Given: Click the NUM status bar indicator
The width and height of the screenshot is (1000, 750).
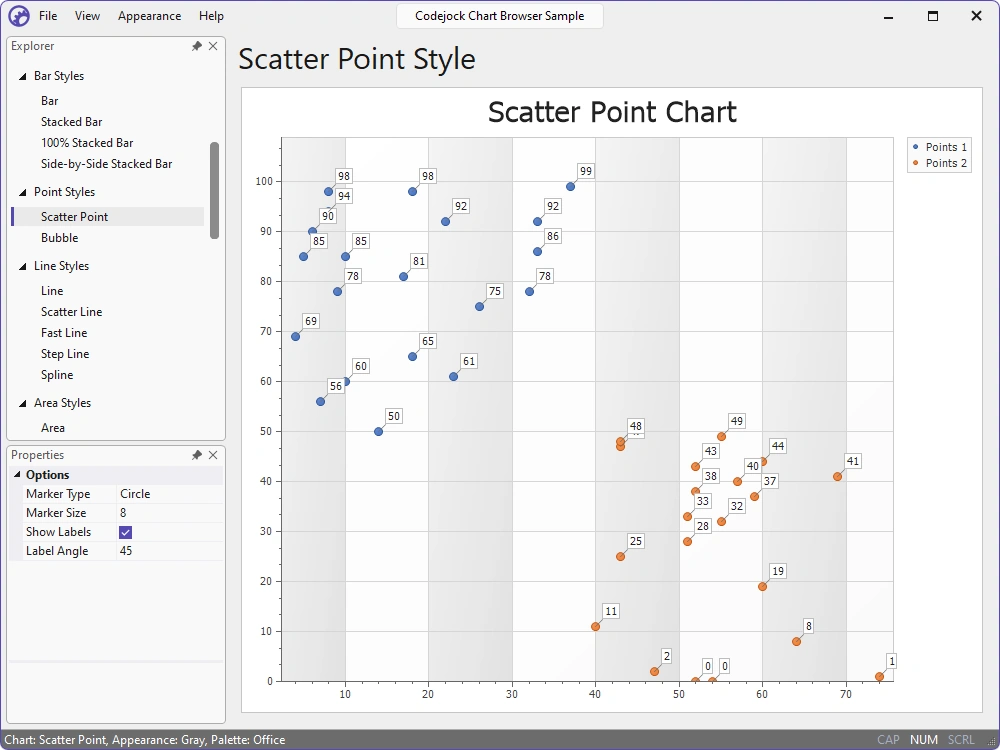Looking at the screenshot, I should click(923, 740).
